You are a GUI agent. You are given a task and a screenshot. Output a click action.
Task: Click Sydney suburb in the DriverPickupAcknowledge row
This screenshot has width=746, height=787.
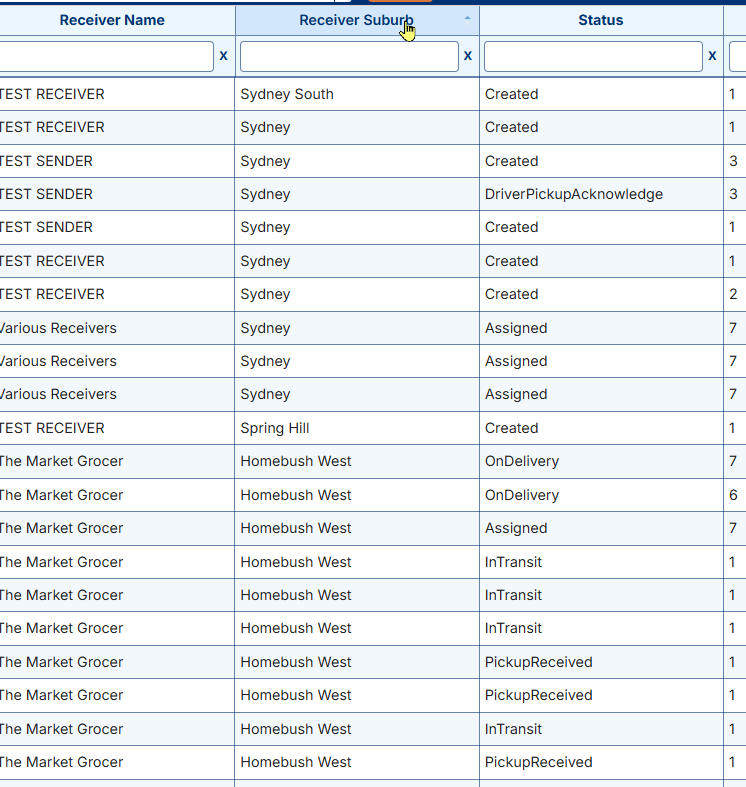pyautogui.click(x=265, y=194)
